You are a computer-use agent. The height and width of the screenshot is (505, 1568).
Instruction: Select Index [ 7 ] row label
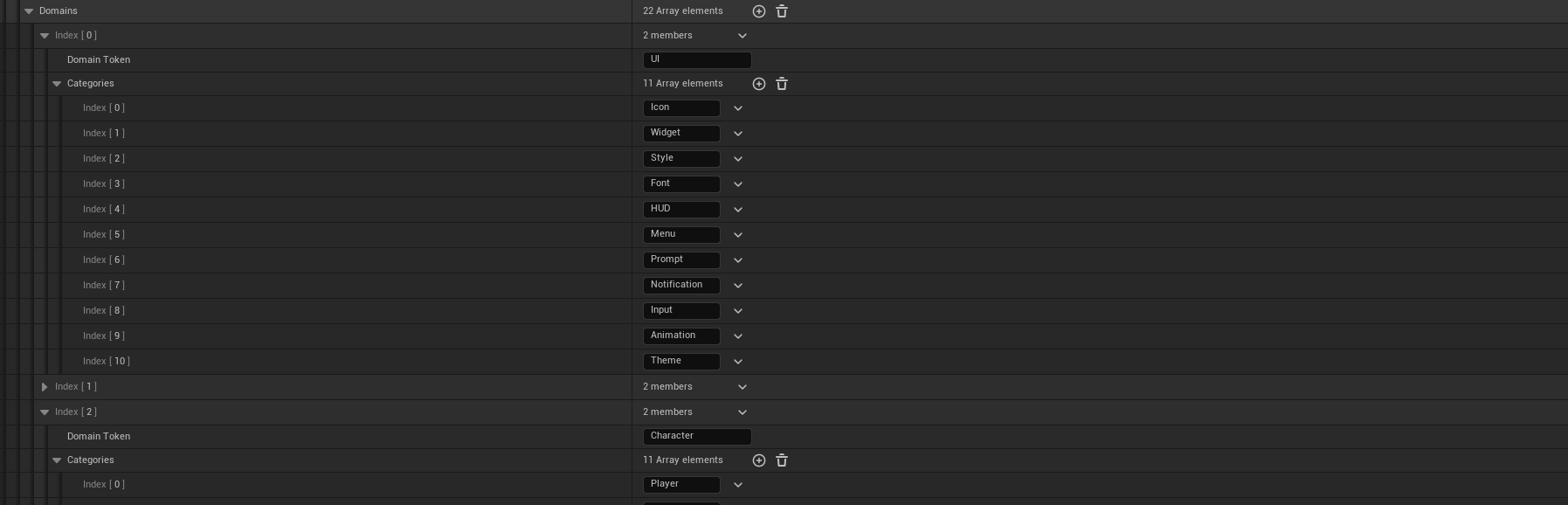click(104, 286)
